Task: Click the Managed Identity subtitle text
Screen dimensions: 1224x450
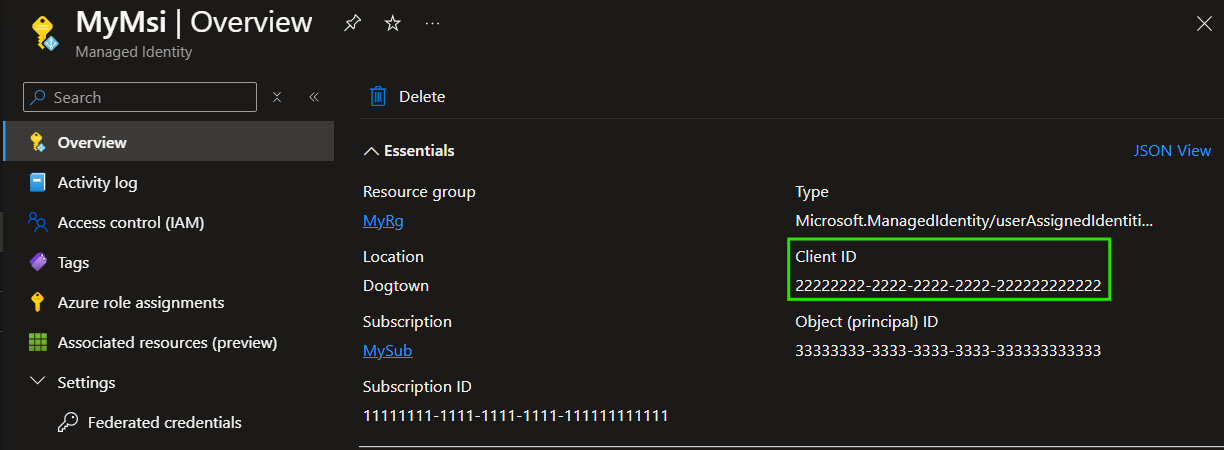Action: pyautogui.click(x=134, y=52)
